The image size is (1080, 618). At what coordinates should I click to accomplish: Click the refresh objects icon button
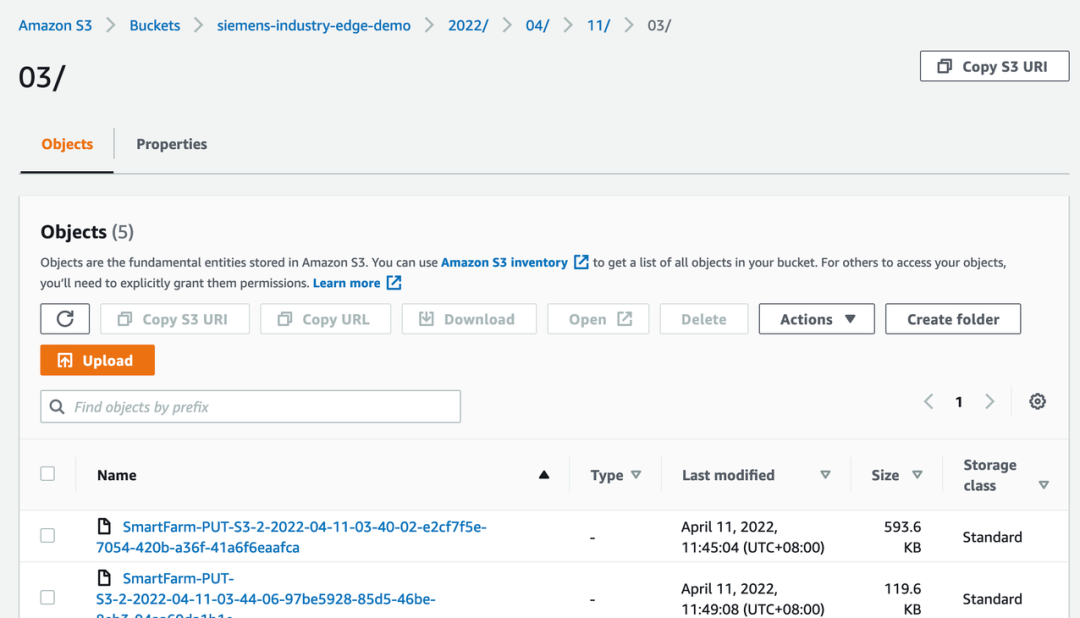click(x=65, y=319)
